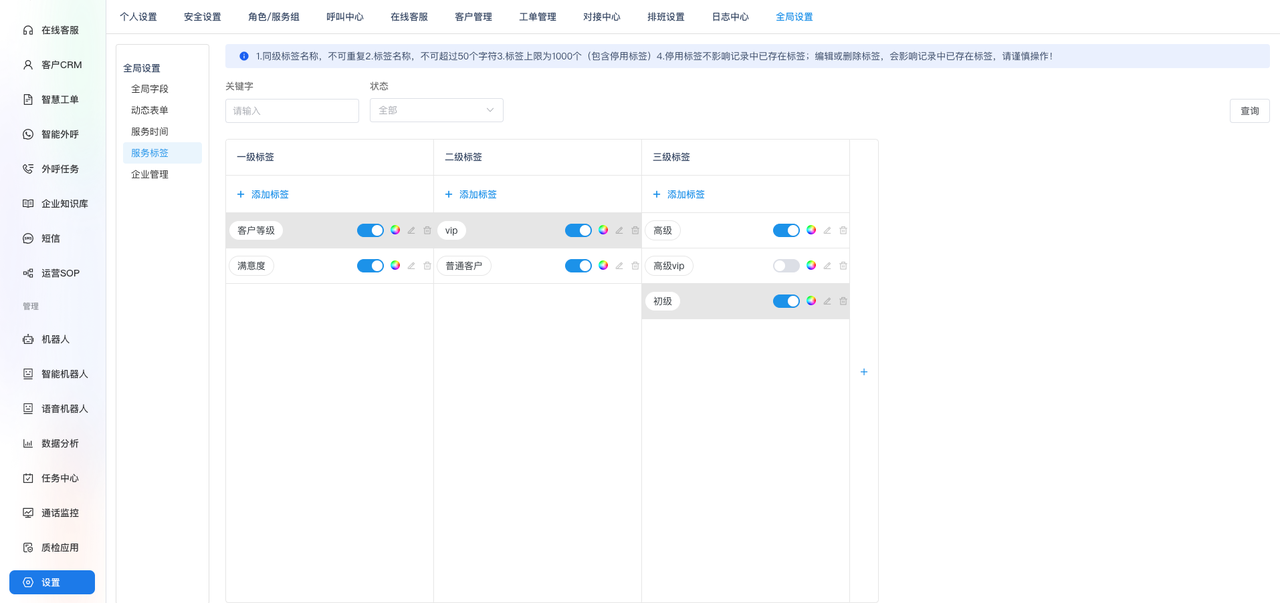The height and width of the screenshot is (603, 1280).
Task: Delete the 普通客户 tag via trash icon
Action: click(x=635, y=266)
